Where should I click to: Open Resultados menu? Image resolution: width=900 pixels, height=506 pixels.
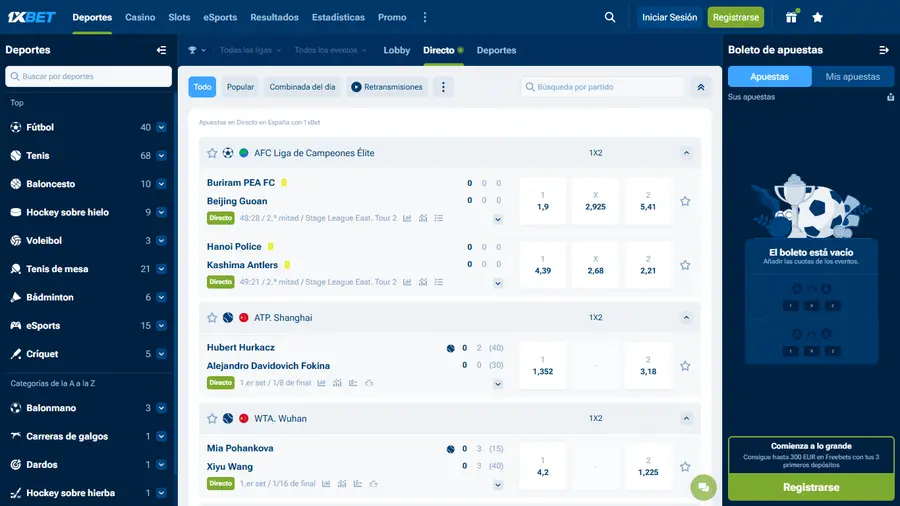(x=274, y=17)
